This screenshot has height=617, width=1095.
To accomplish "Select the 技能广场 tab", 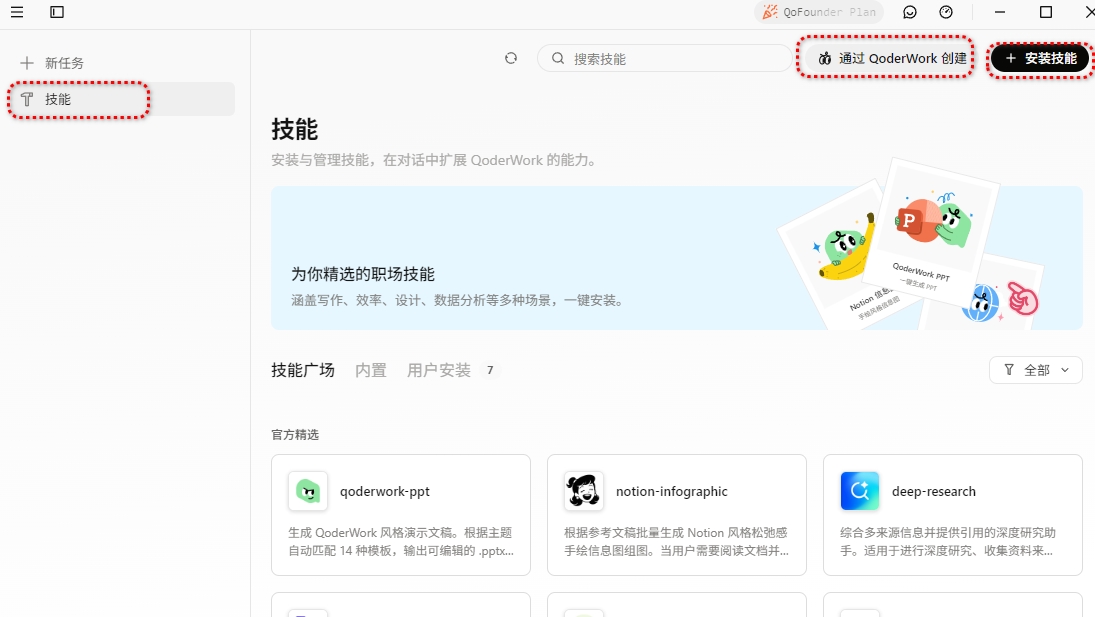I will tap(303, 370).
